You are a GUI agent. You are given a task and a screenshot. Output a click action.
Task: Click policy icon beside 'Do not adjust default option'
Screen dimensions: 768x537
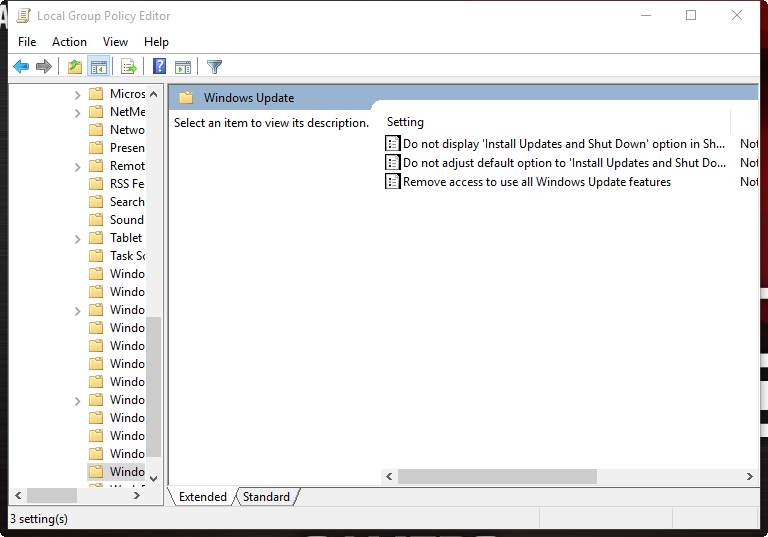[x=392, y=162]
